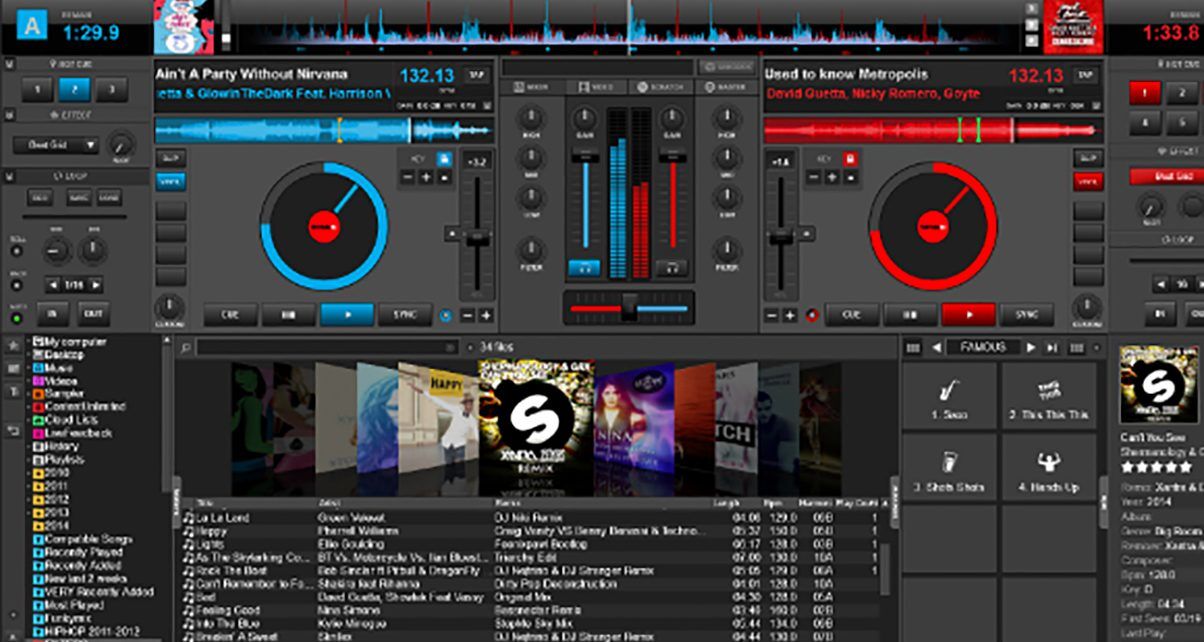Image resolution: width=1204 pixels, height=642 pixels.
Task: Trigger the Hands Up sample pad
Action: 1048,467
